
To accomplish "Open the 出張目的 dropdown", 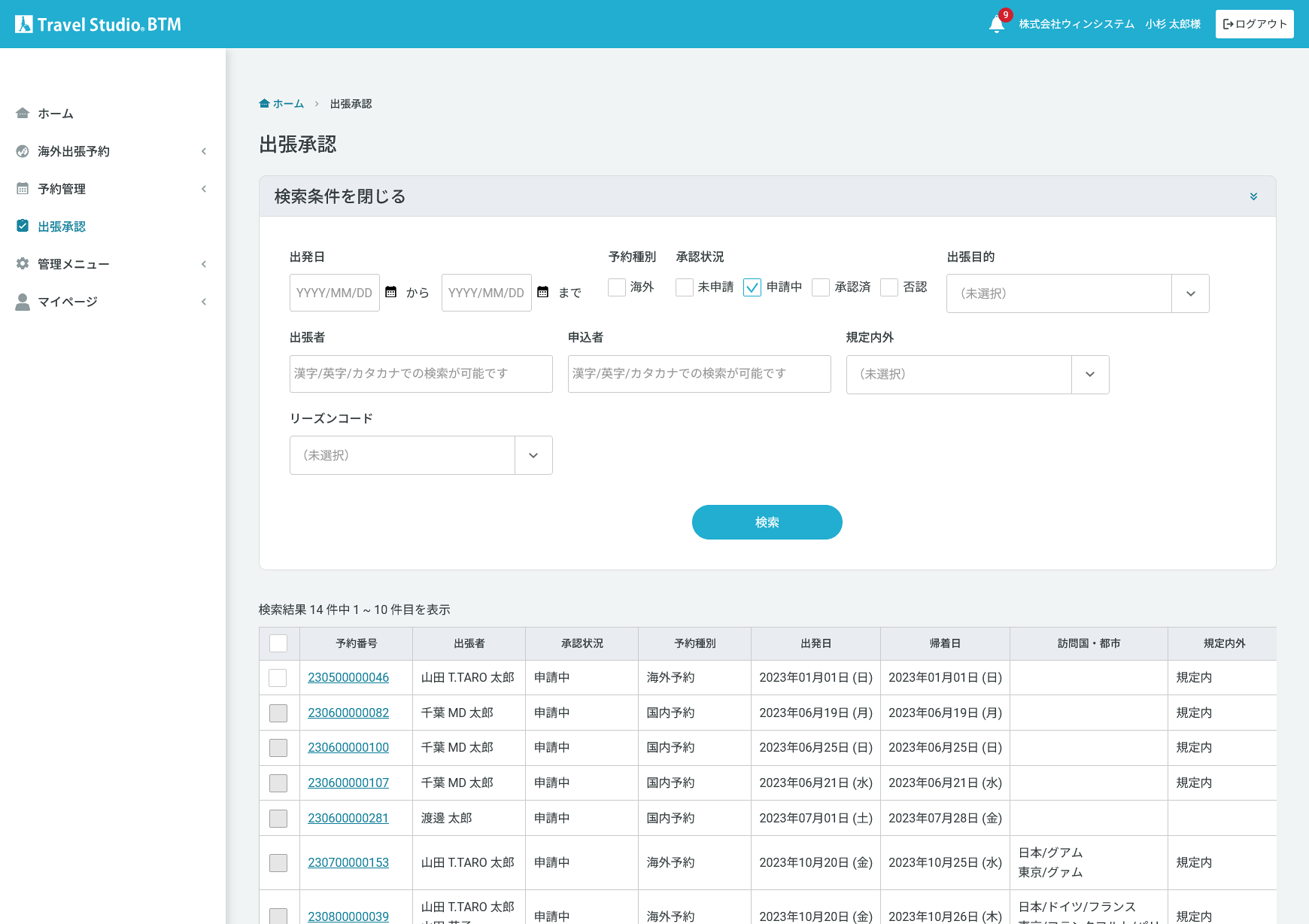I will pyautogui.click(x=1077, y=293).
